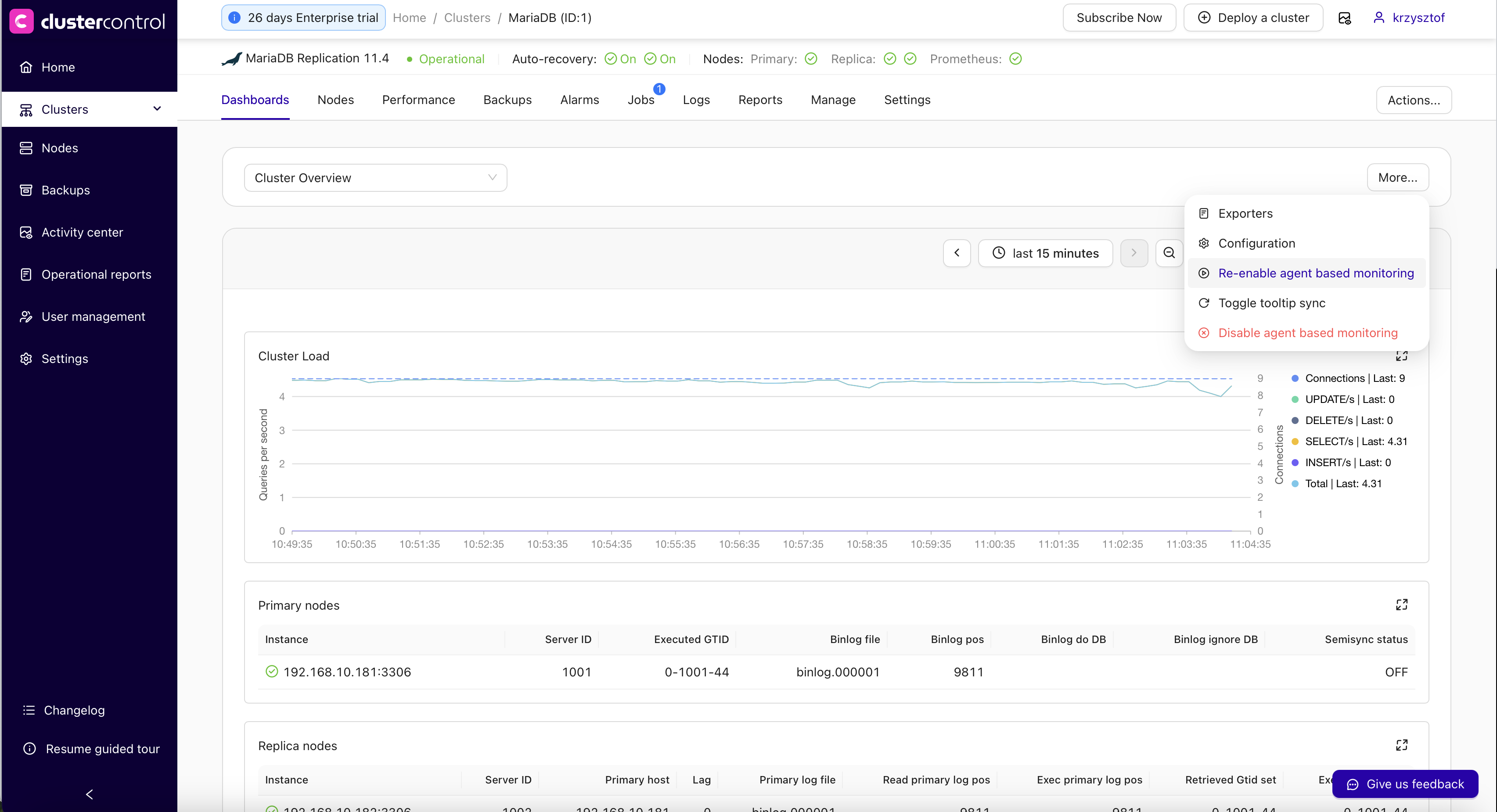Open the Cluster Overview dashboard selector
Screen dimensions: 1497x812
[x=375, y=177]
